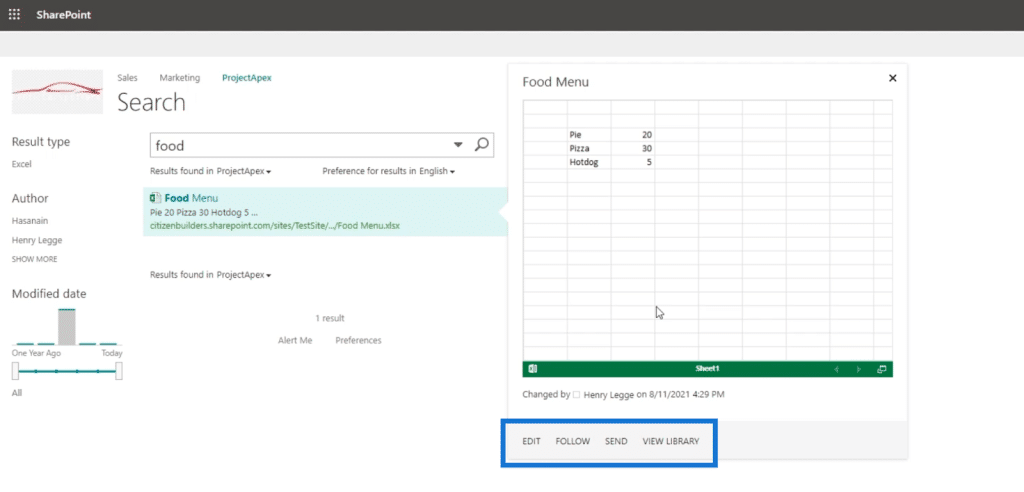
Task: Click the SharePoint title in header
Action: (x=63, y=15)
